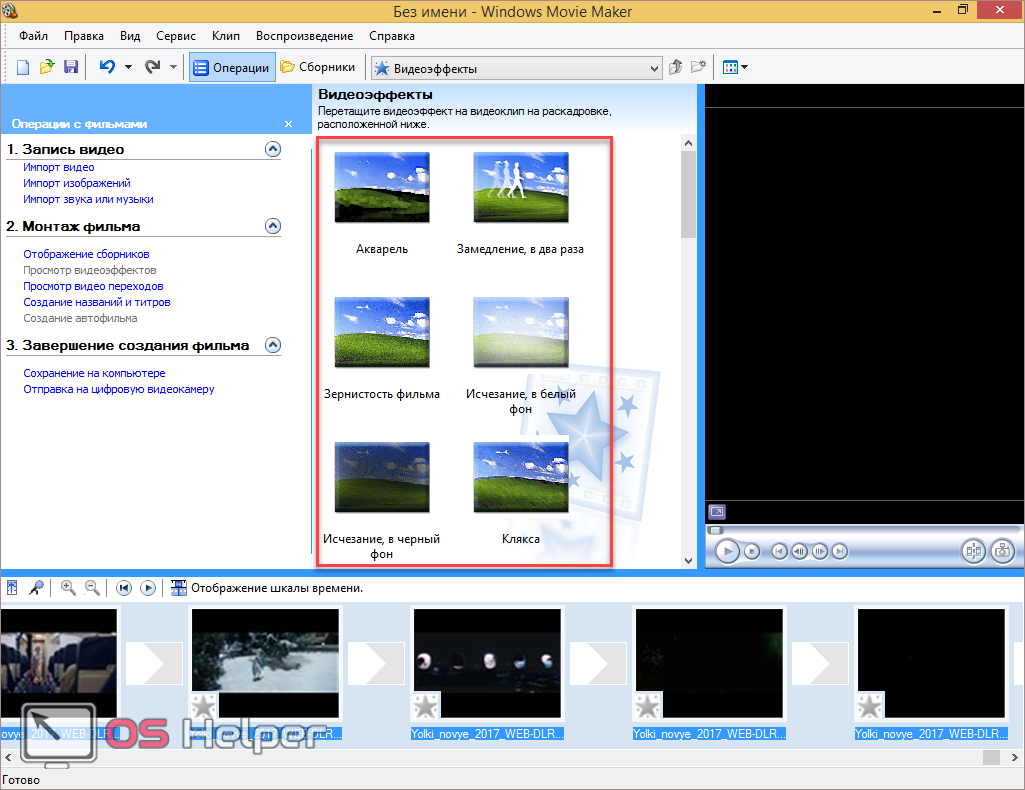Screen dimensions: 1025x790
Task: Open the Видеоэффекты collection dropdown
Action: (655, 69)
